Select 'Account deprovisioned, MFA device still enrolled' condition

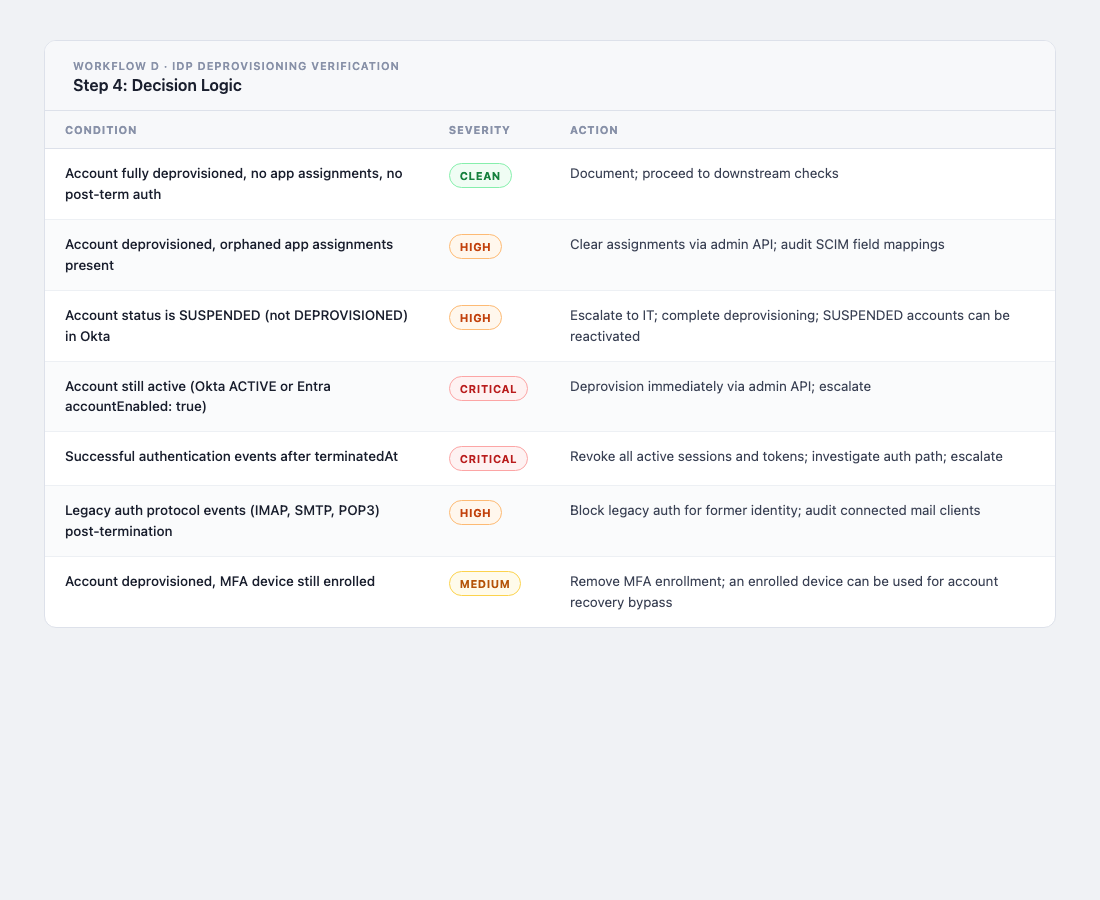[220, 582]
